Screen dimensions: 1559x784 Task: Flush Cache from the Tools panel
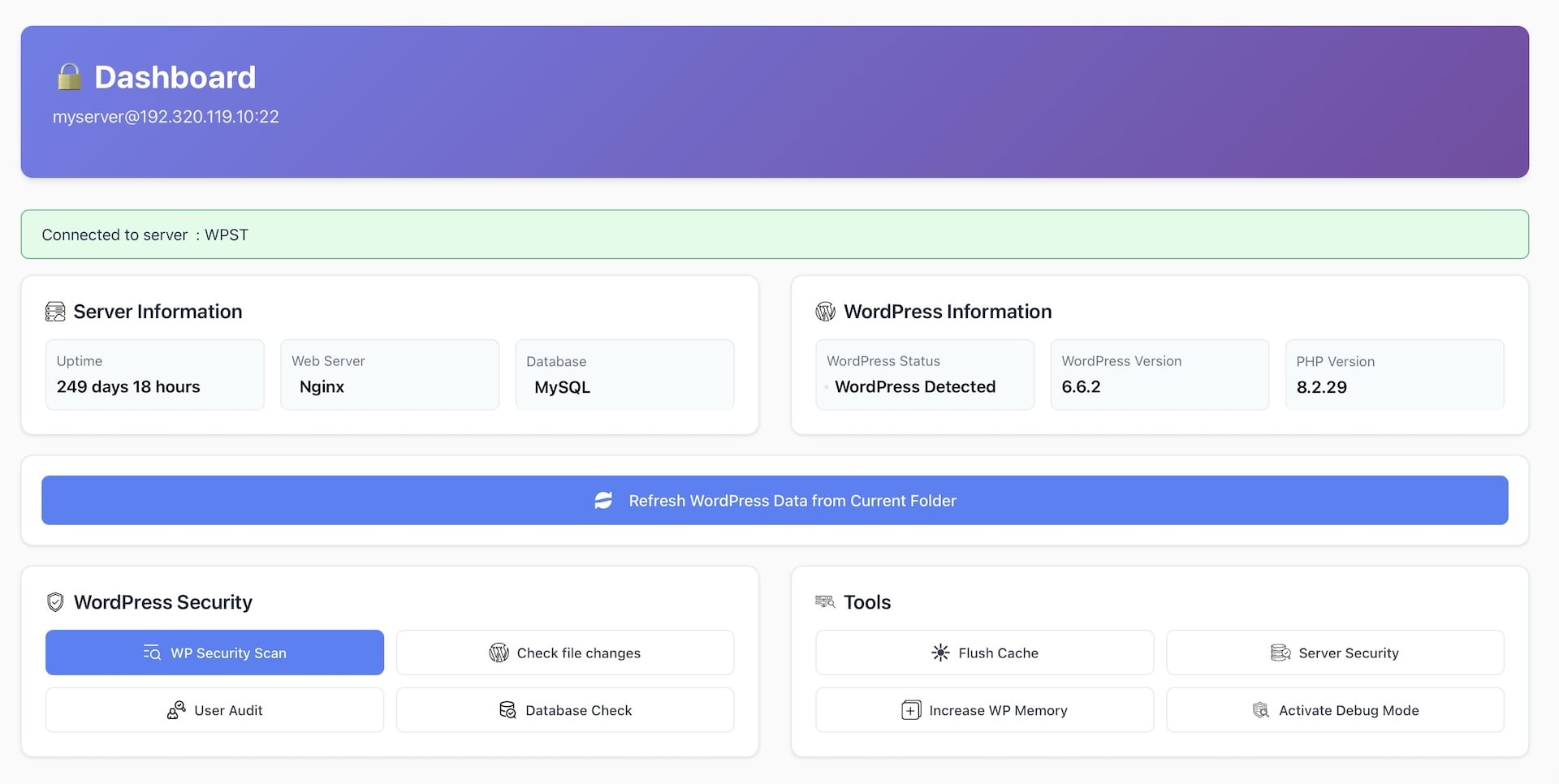point(984,653)
